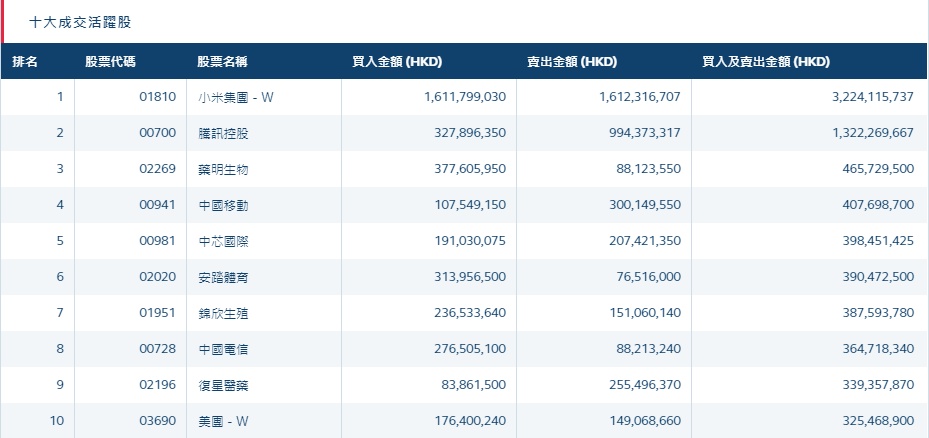Sort by 買入金額 (HKD) column header

coord(397,61)
